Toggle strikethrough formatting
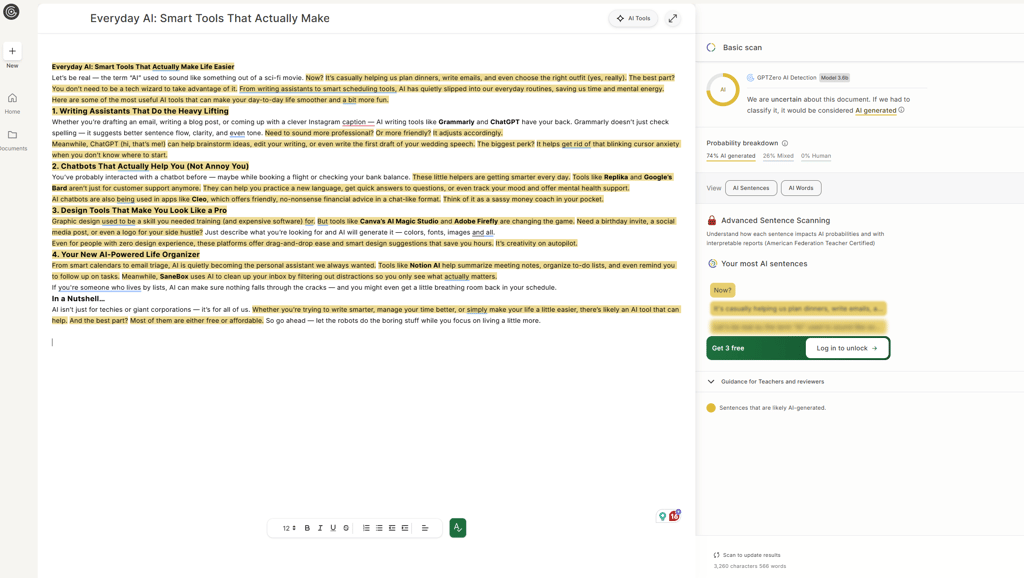Viewport: 1024px width, 578px height. [x=346, y=528]
